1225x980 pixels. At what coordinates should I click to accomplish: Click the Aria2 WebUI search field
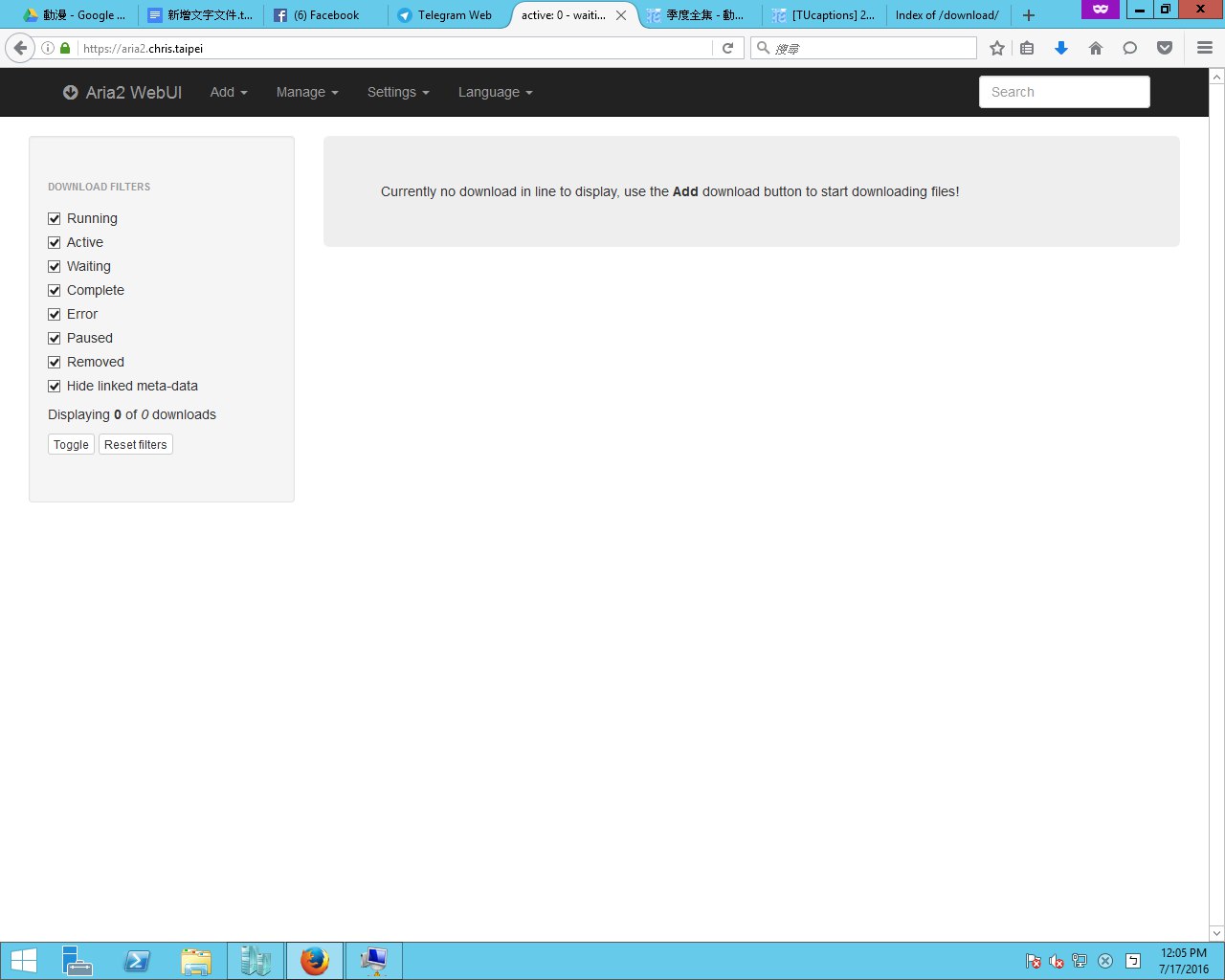coord(1064,92)
